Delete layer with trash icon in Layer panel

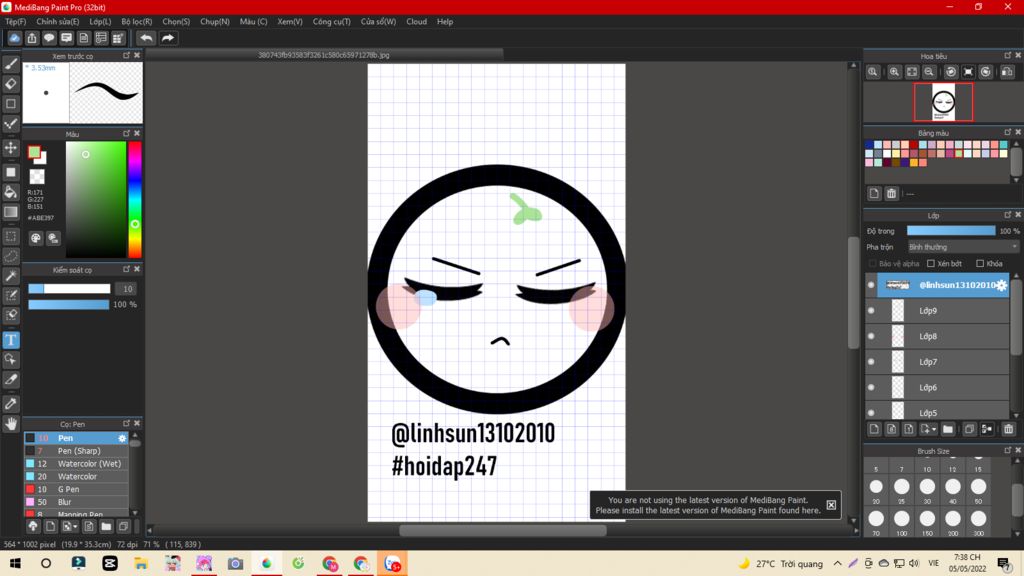(x=1008, y=429)
